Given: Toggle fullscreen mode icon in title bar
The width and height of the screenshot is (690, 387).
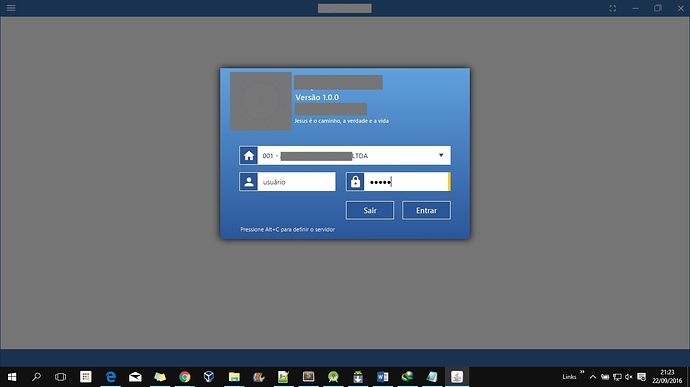Looking at the screenshot, I should coord(613,8).
